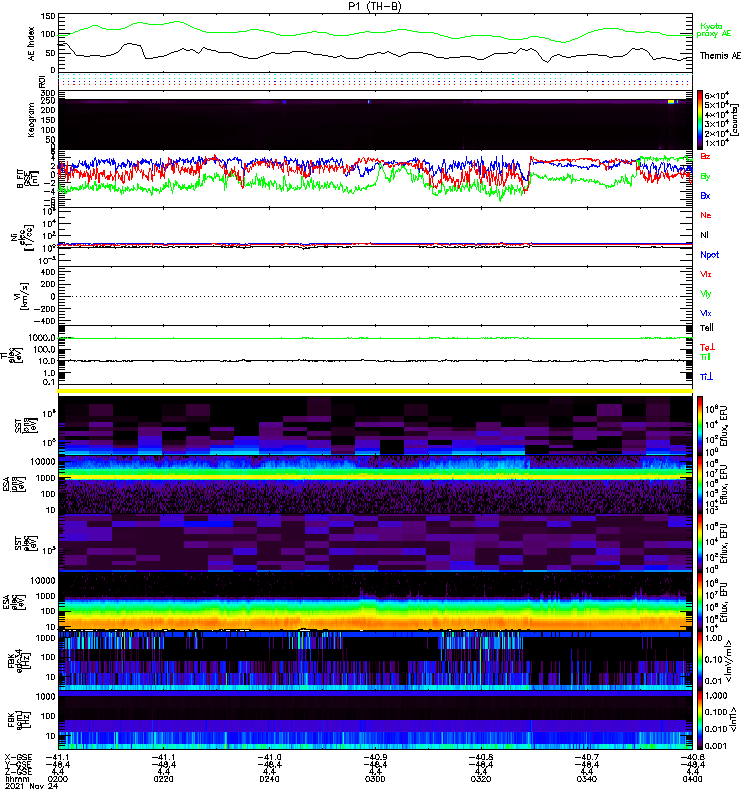Select the Themis AE legend label
Viewport: 750px width, 800px height.
click(720, 56)
